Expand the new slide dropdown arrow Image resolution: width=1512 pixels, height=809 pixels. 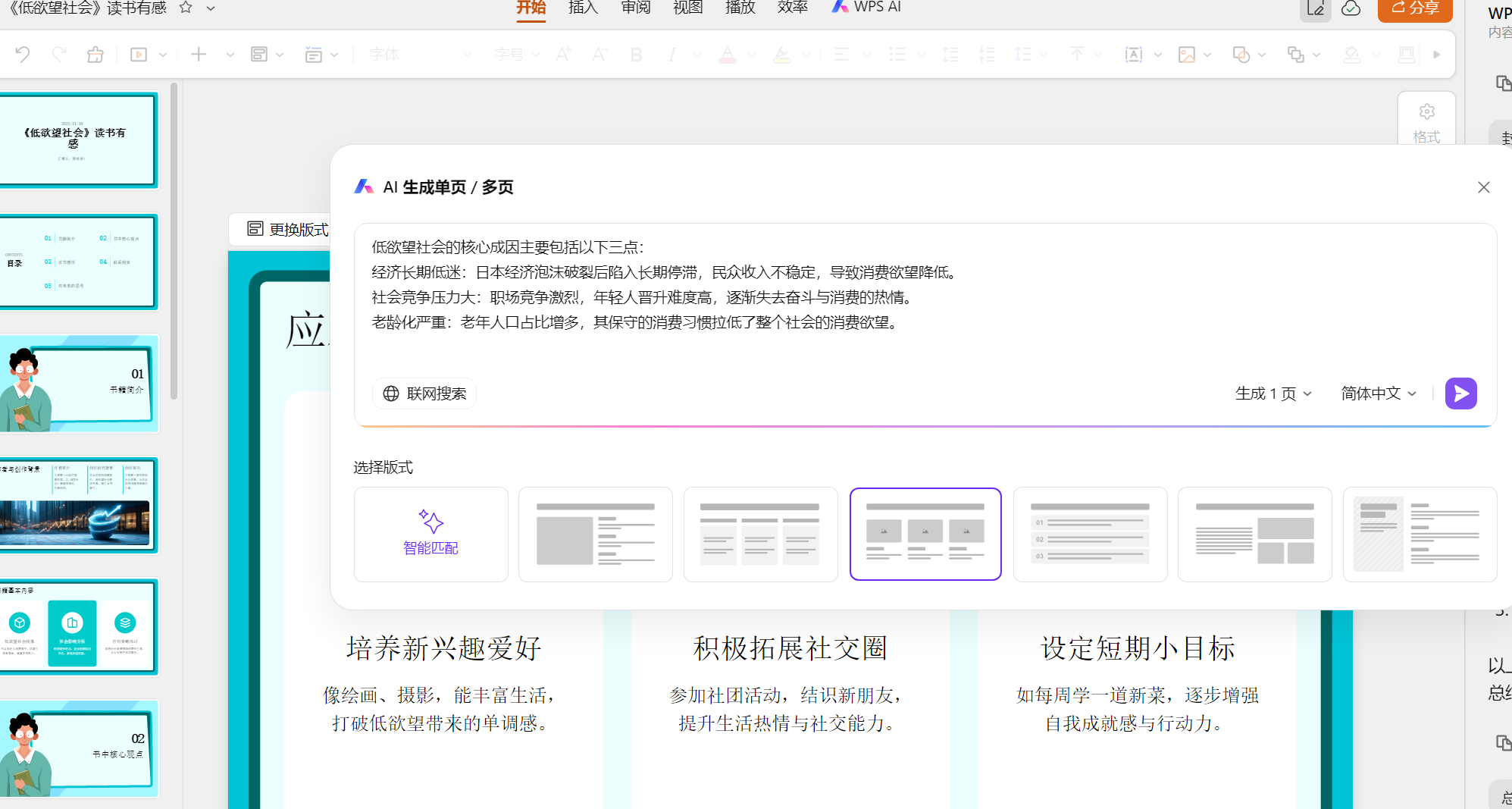tap(230, 55)
